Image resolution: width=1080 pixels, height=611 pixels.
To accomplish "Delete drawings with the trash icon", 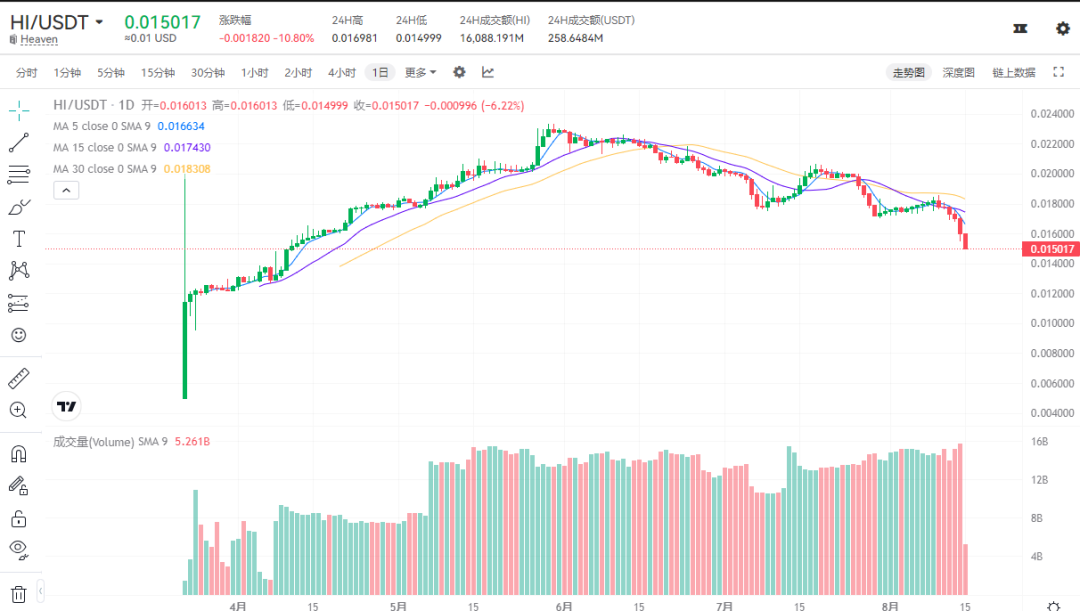I will click(x=18, y=594).
